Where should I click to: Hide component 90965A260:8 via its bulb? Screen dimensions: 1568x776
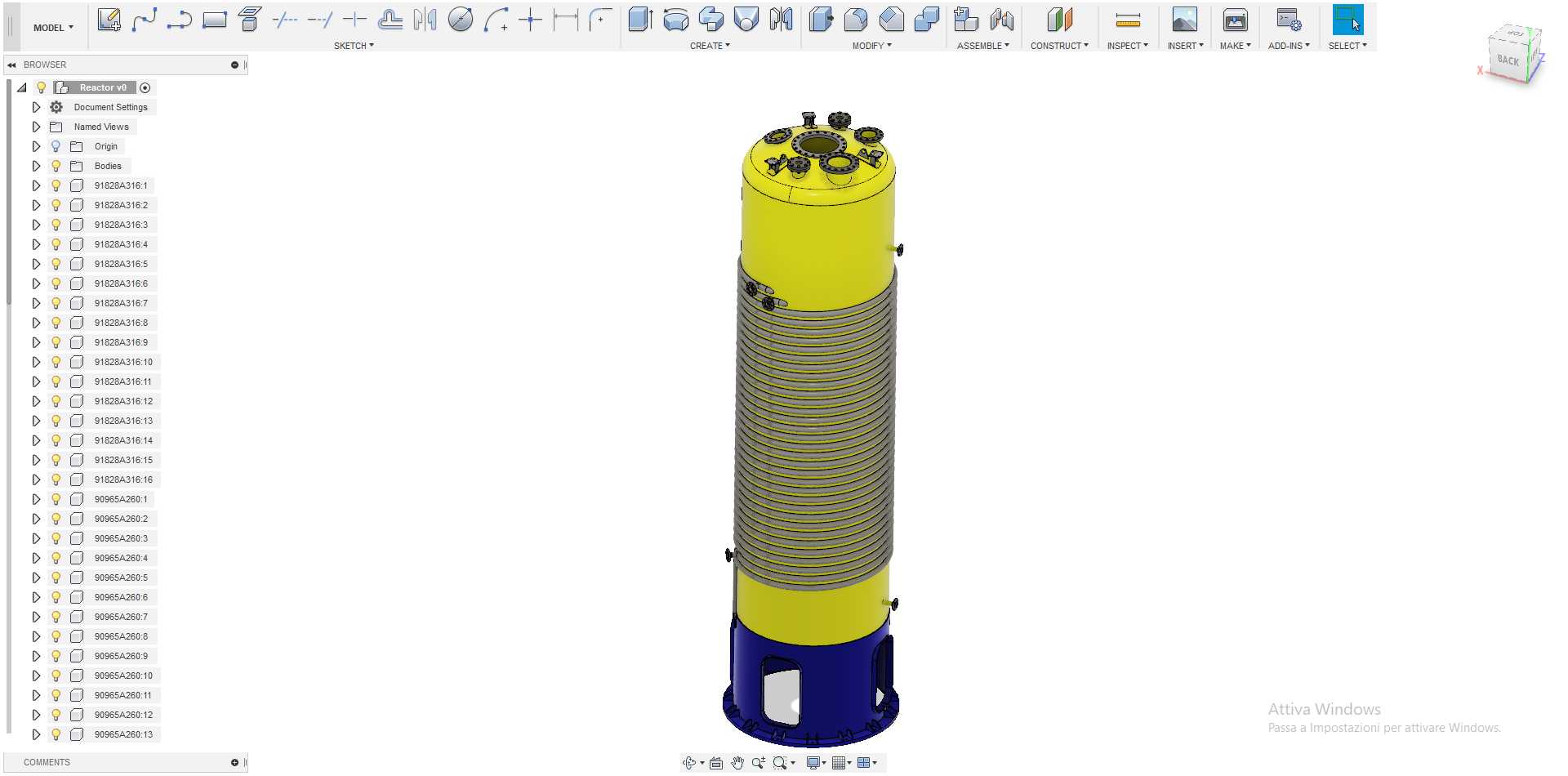pos(56,636)
